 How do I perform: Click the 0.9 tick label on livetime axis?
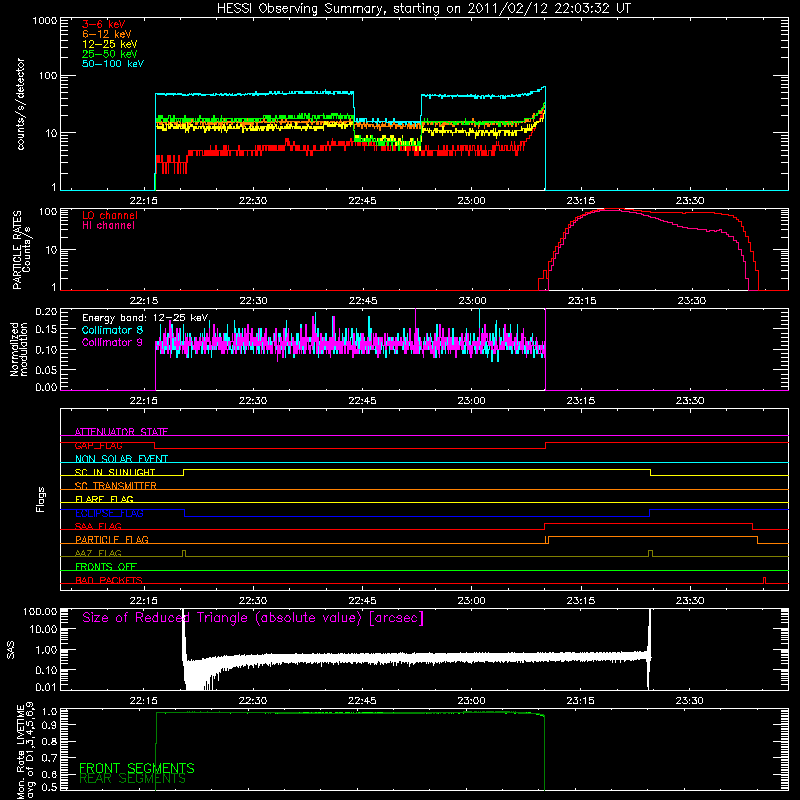point(51,724)
